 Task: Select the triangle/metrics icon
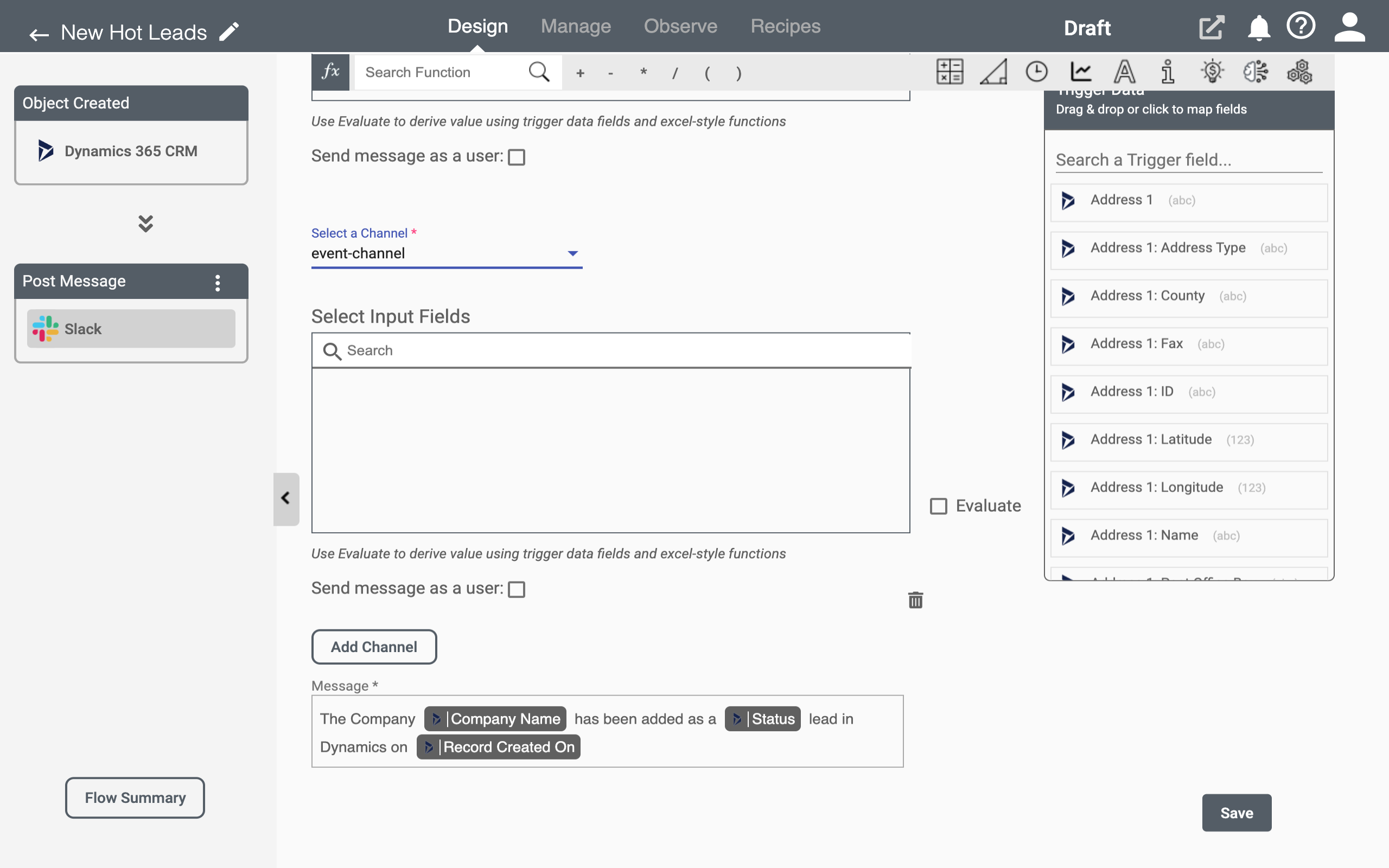point(994,71)
